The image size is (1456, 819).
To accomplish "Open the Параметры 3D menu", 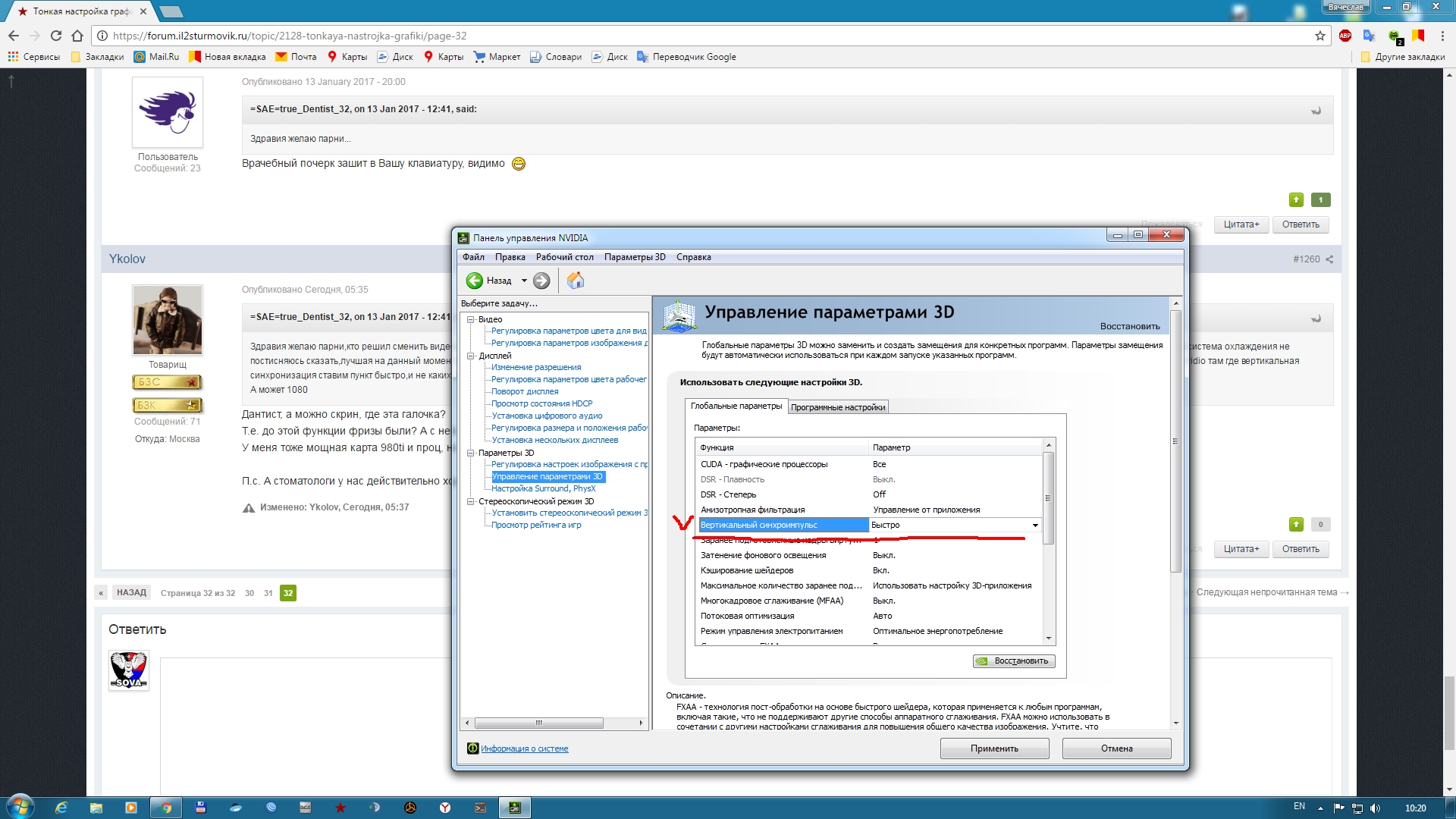I will coord(635,257).
